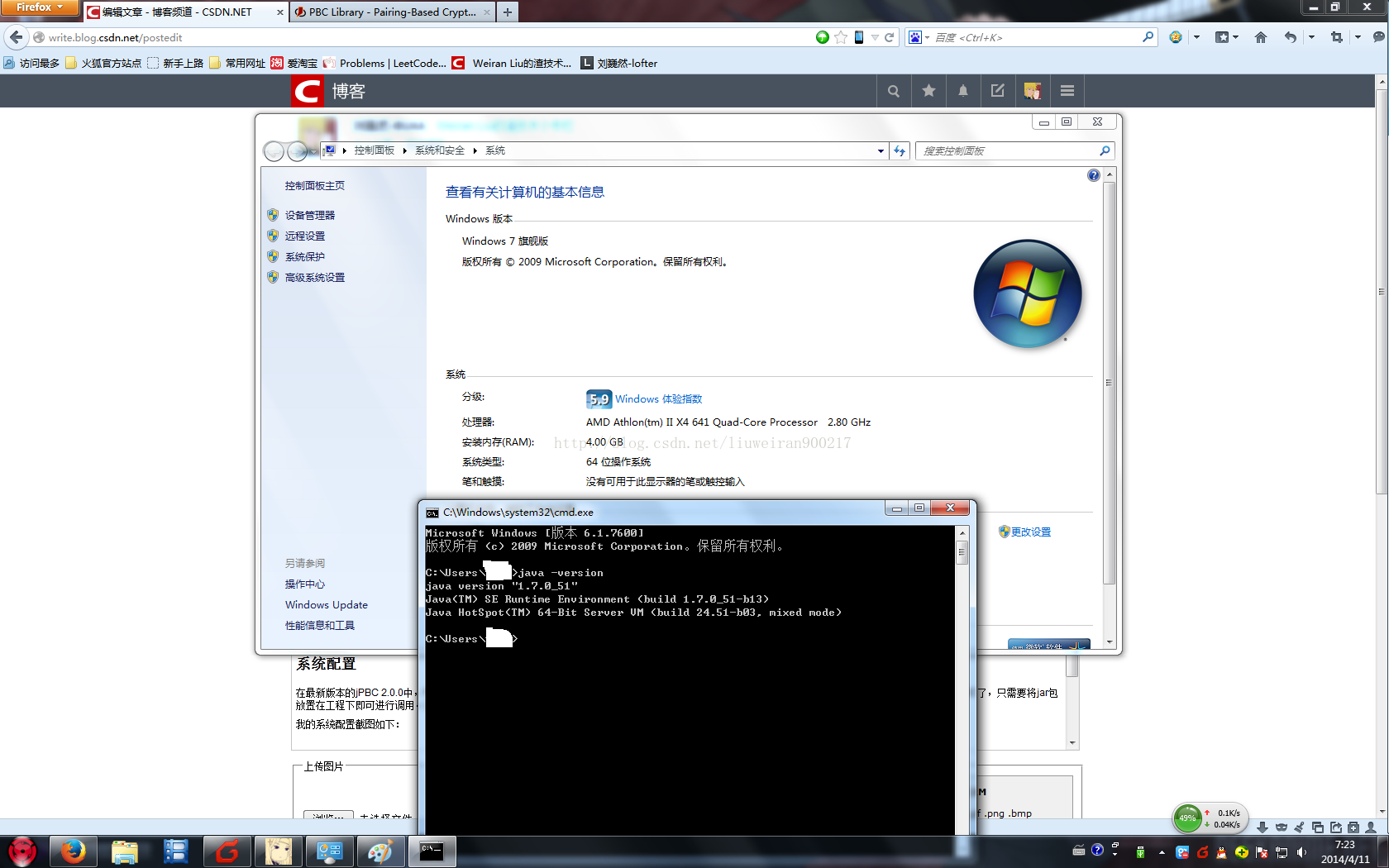The image size is (1389, 868).
Task: Open the 常用网址 bookmarks folder
Action: pyautogui.click(x=237, y=63)
